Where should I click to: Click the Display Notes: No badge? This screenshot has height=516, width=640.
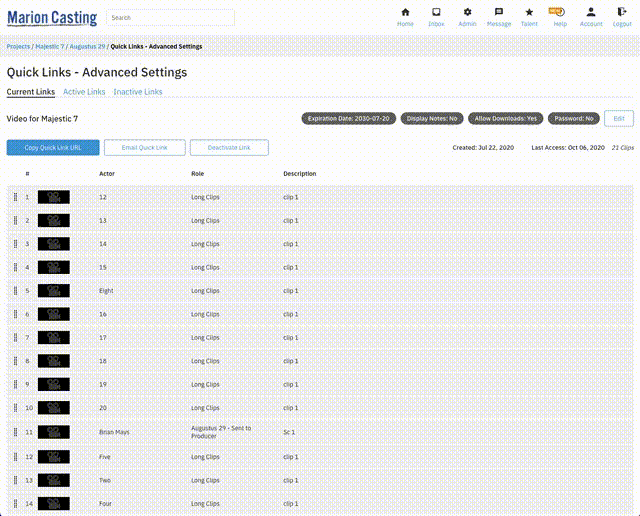[x=432, y=118]
